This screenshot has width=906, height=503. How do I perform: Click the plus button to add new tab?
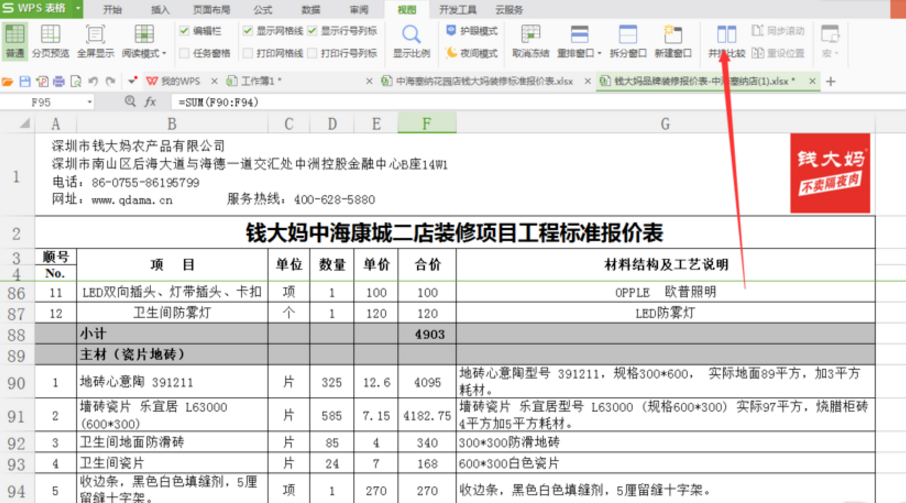click(x=832, y=79)
